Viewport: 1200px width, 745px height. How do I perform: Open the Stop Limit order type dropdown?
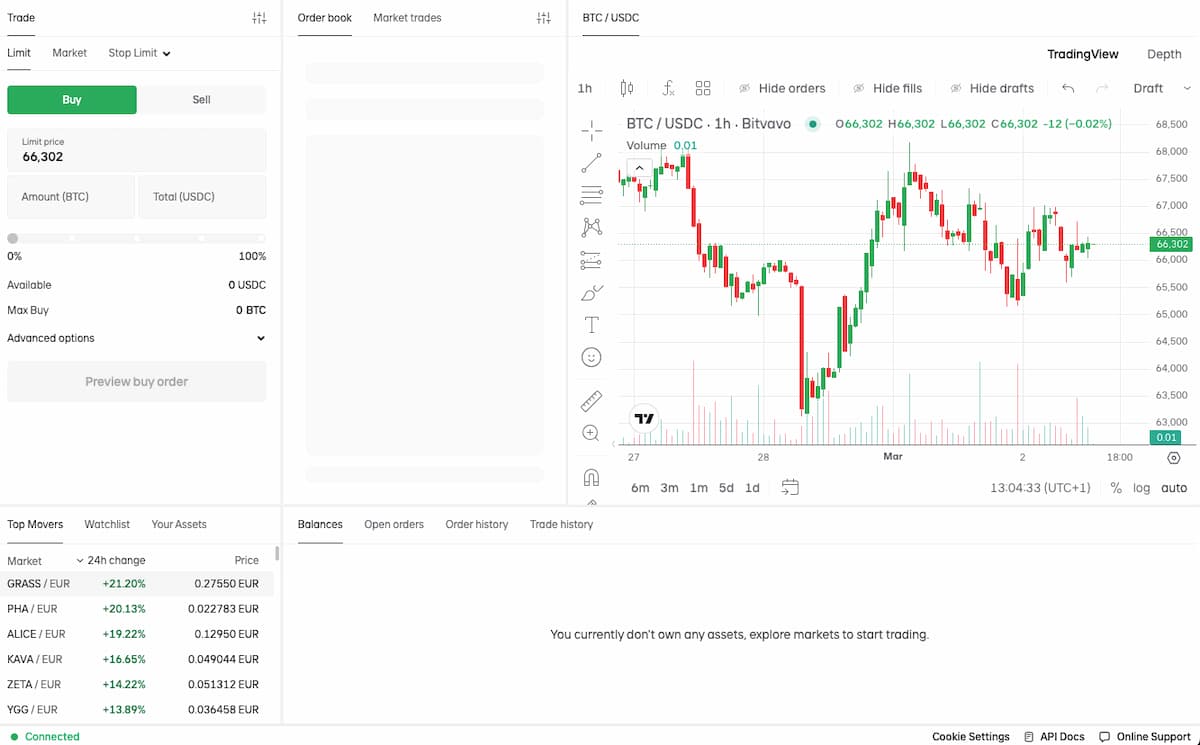(x=139, y=52)
